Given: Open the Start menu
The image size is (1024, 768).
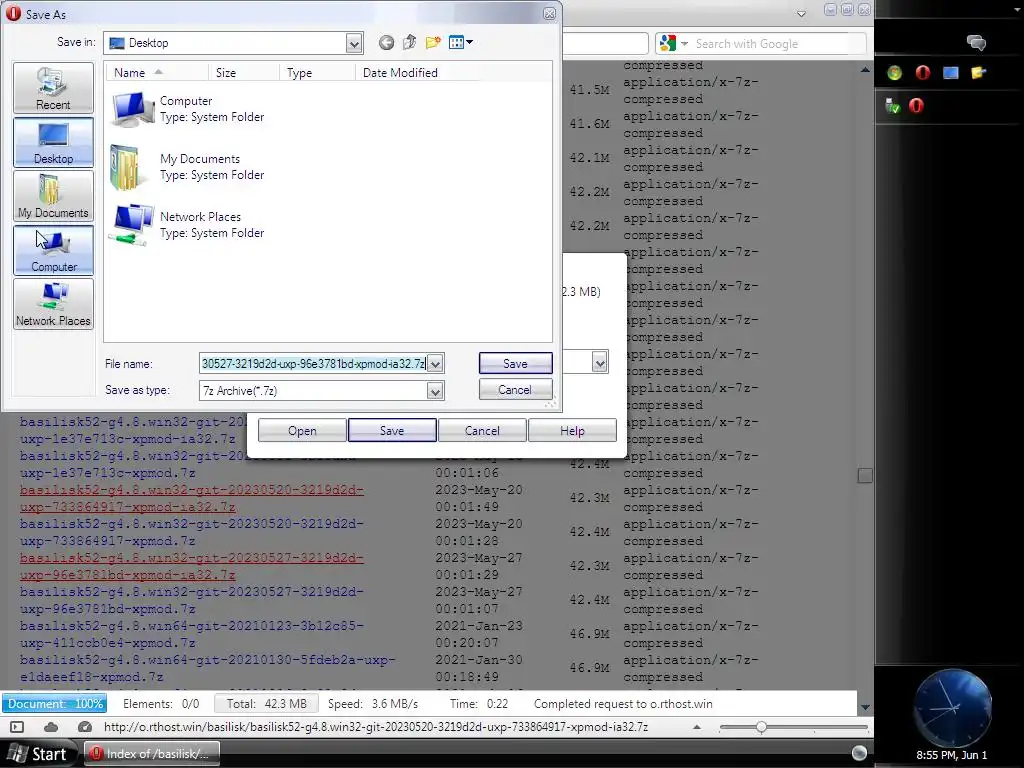Looking at the screenshot, I should pyautogui.click(x=39, y=754).
